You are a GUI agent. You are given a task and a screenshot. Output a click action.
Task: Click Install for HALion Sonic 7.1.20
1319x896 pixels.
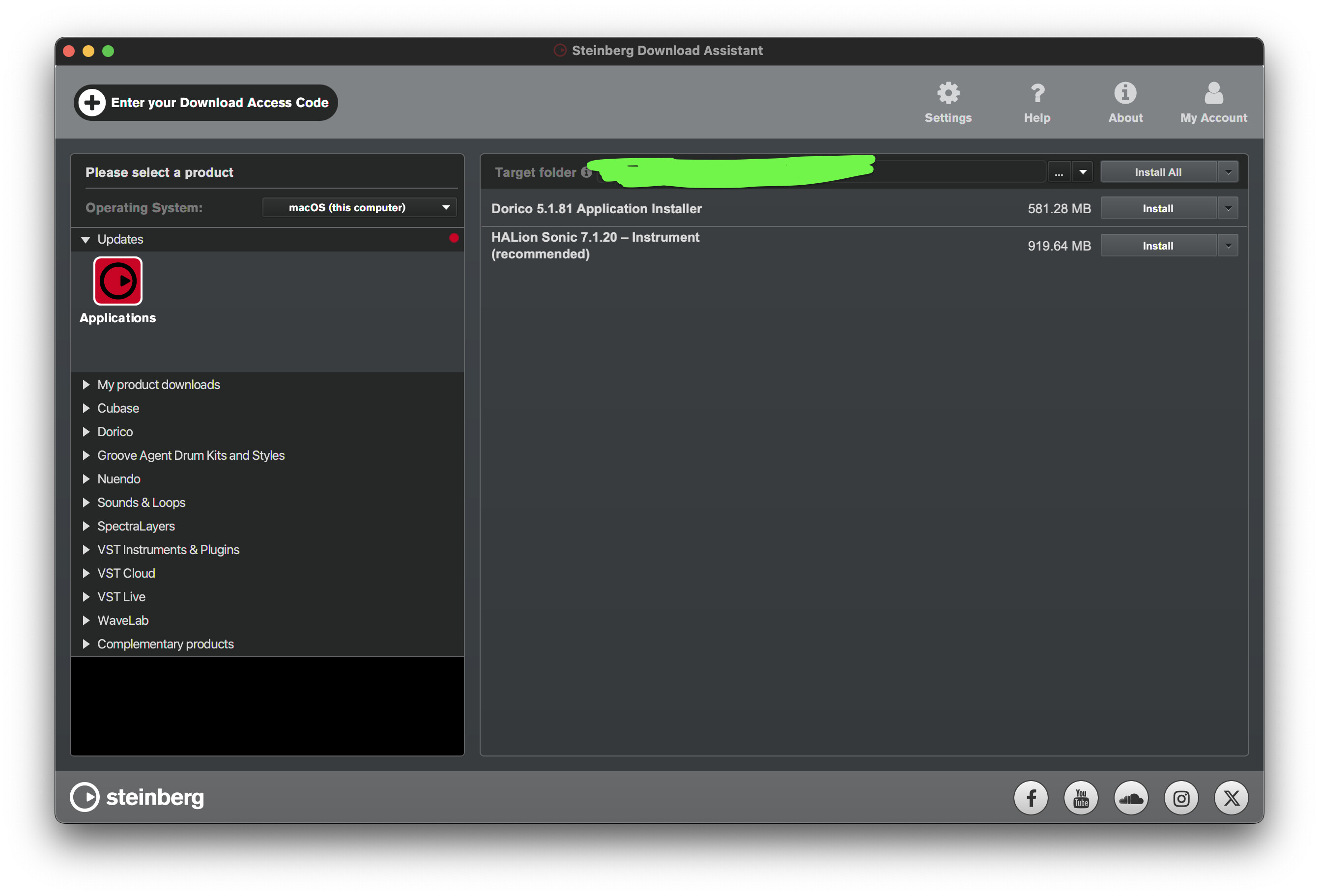point(1158,246)
